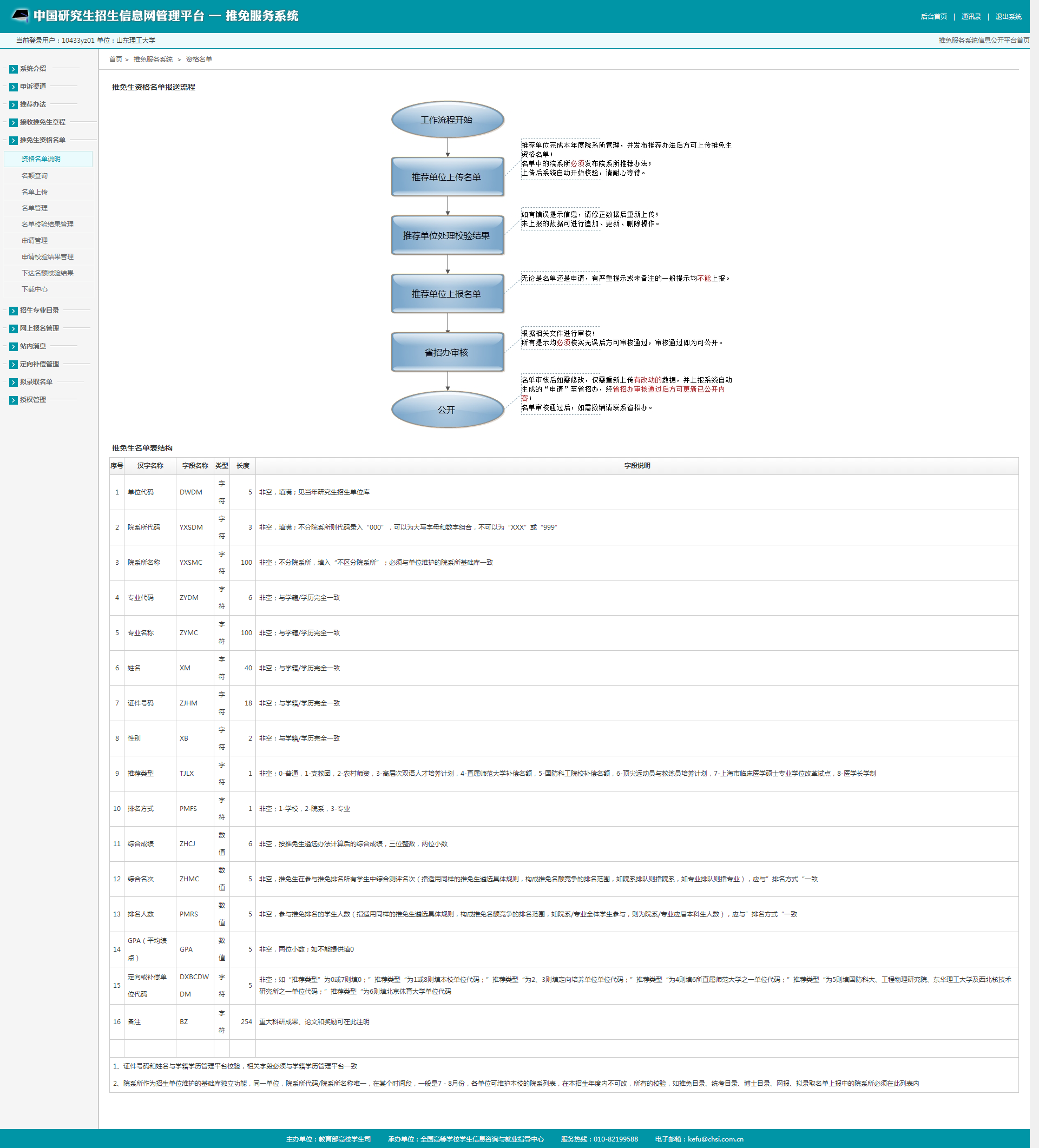Click arrow icon beside 授权管理

(x=14, y=400)
